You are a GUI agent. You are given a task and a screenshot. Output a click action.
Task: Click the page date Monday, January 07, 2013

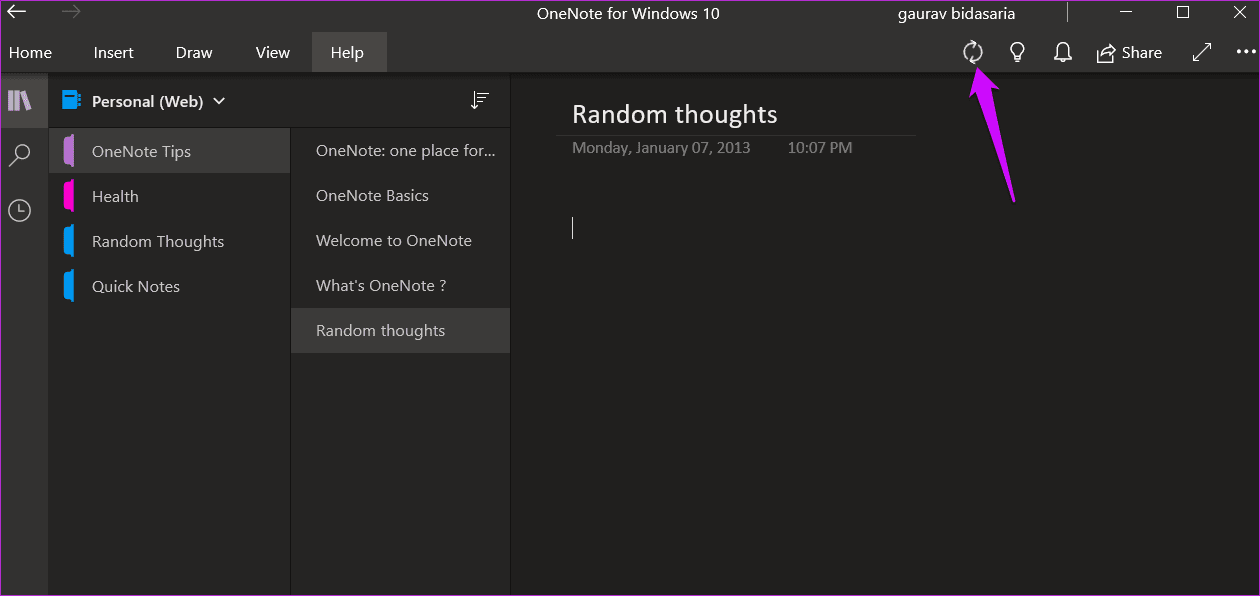tap(661, 148)
